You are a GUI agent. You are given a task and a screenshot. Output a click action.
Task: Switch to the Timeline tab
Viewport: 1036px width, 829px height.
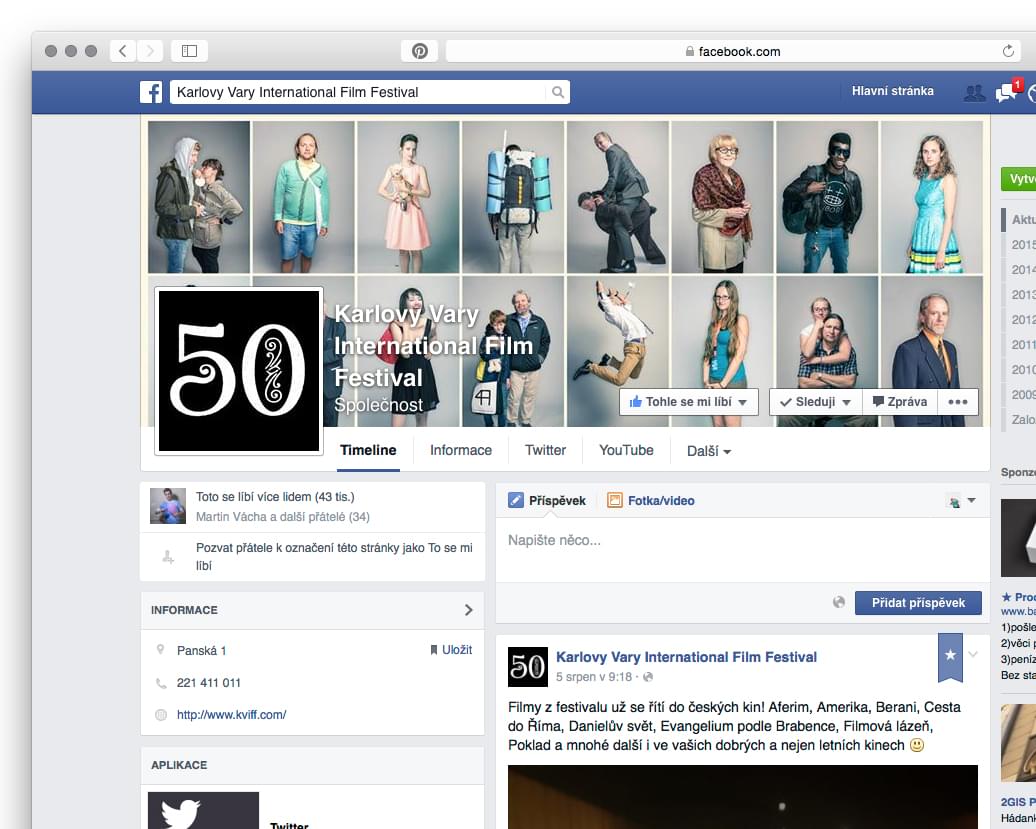pos(368,451)
